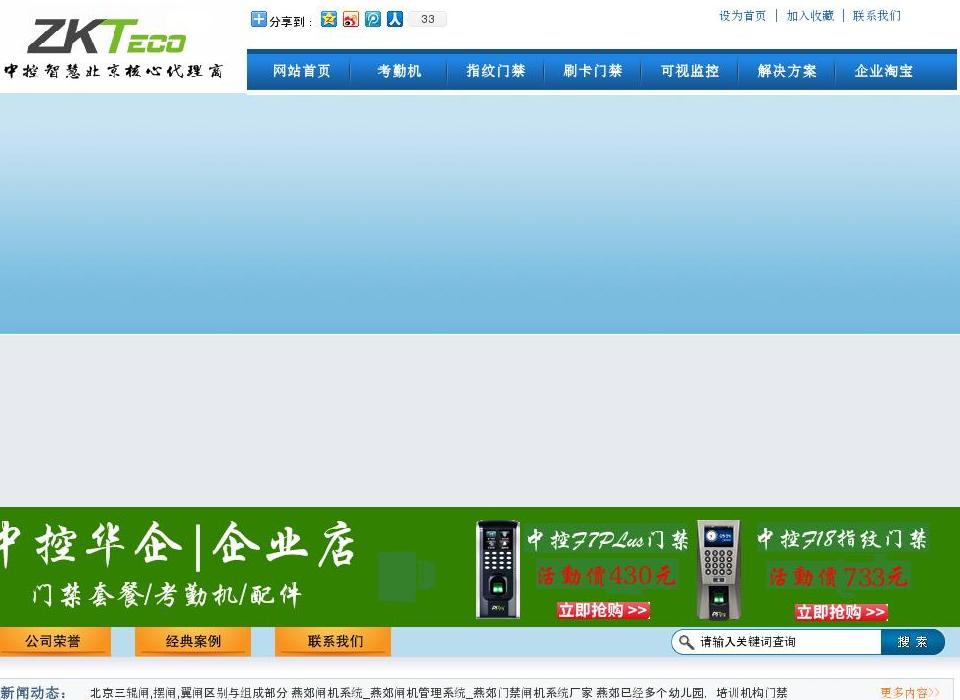Image resolution: width=960 pixels, height=700 pixels.
Task: Click the magnifier icon in search box
Action: tap(686, 642)
